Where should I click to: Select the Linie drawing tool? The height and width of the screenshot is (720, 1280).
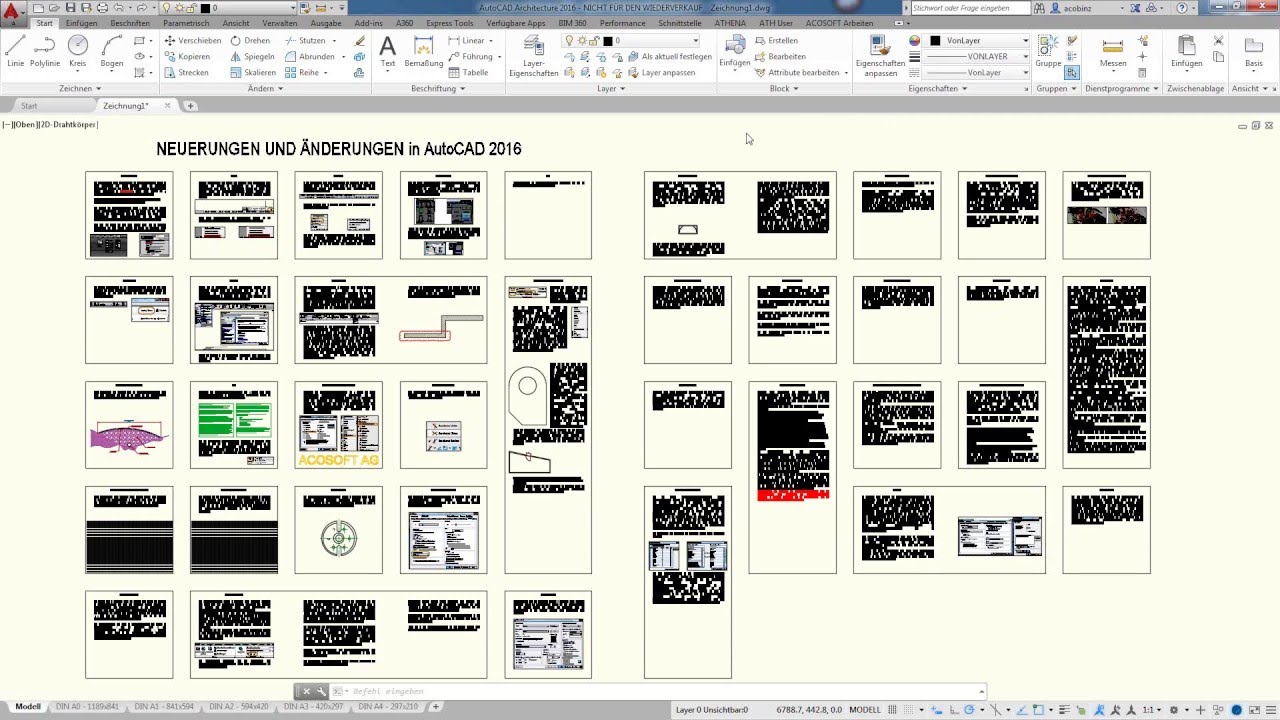click(x=15, y=51)
